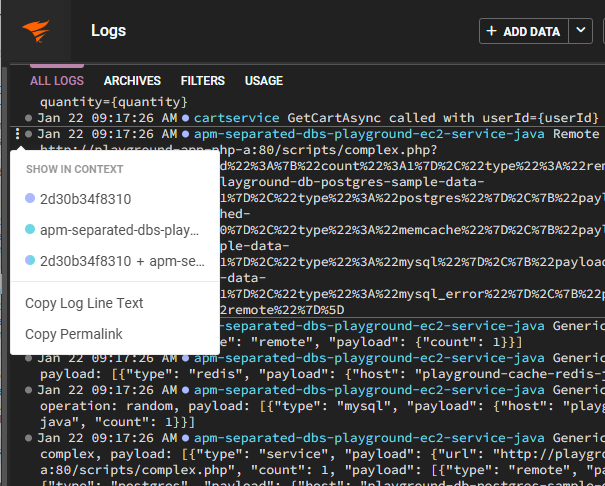Click the cyan dot beside apm-separated-dbs-play...
Screen dimensions: 605x486
(30, 229)
